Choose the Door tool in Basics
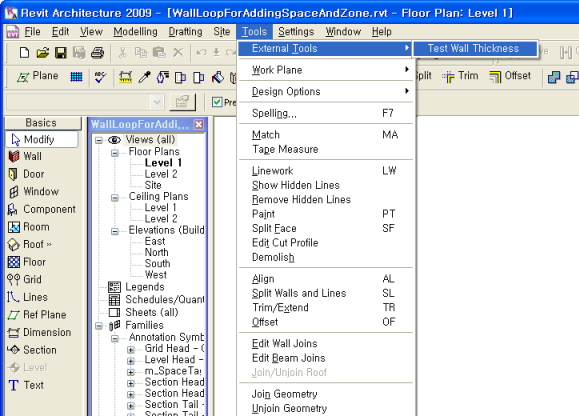 (x=26, y=174)
